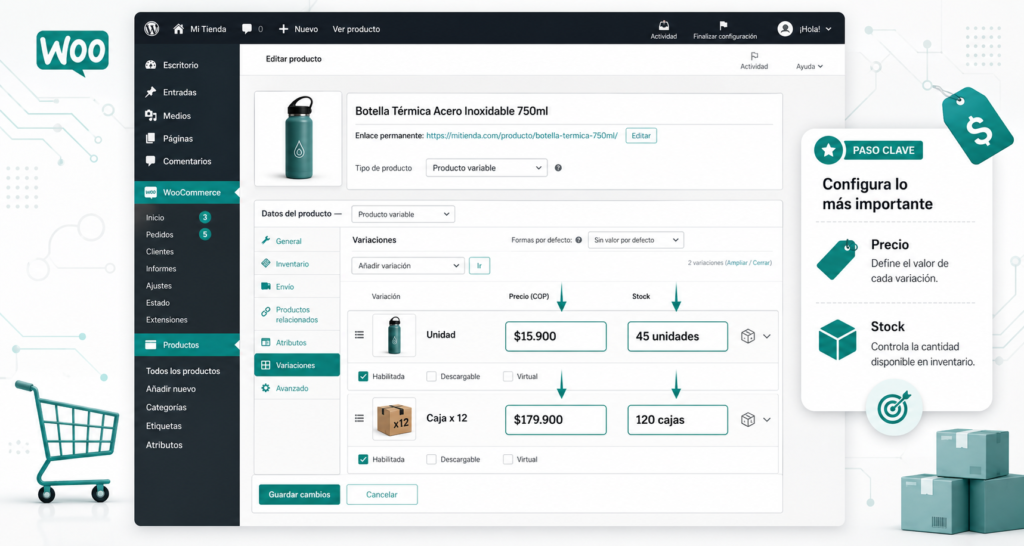Open Comentarios in the sidebar
This screenshot has height=546, width=1024.
pyautogui.click(x=178, y=161)
